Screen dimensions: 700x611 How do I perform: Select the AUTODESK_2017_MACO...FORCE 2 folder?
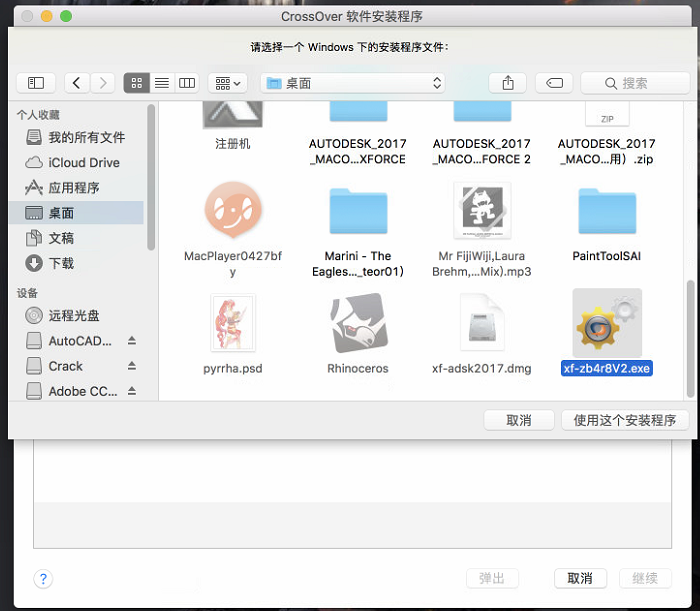[482, 112]
